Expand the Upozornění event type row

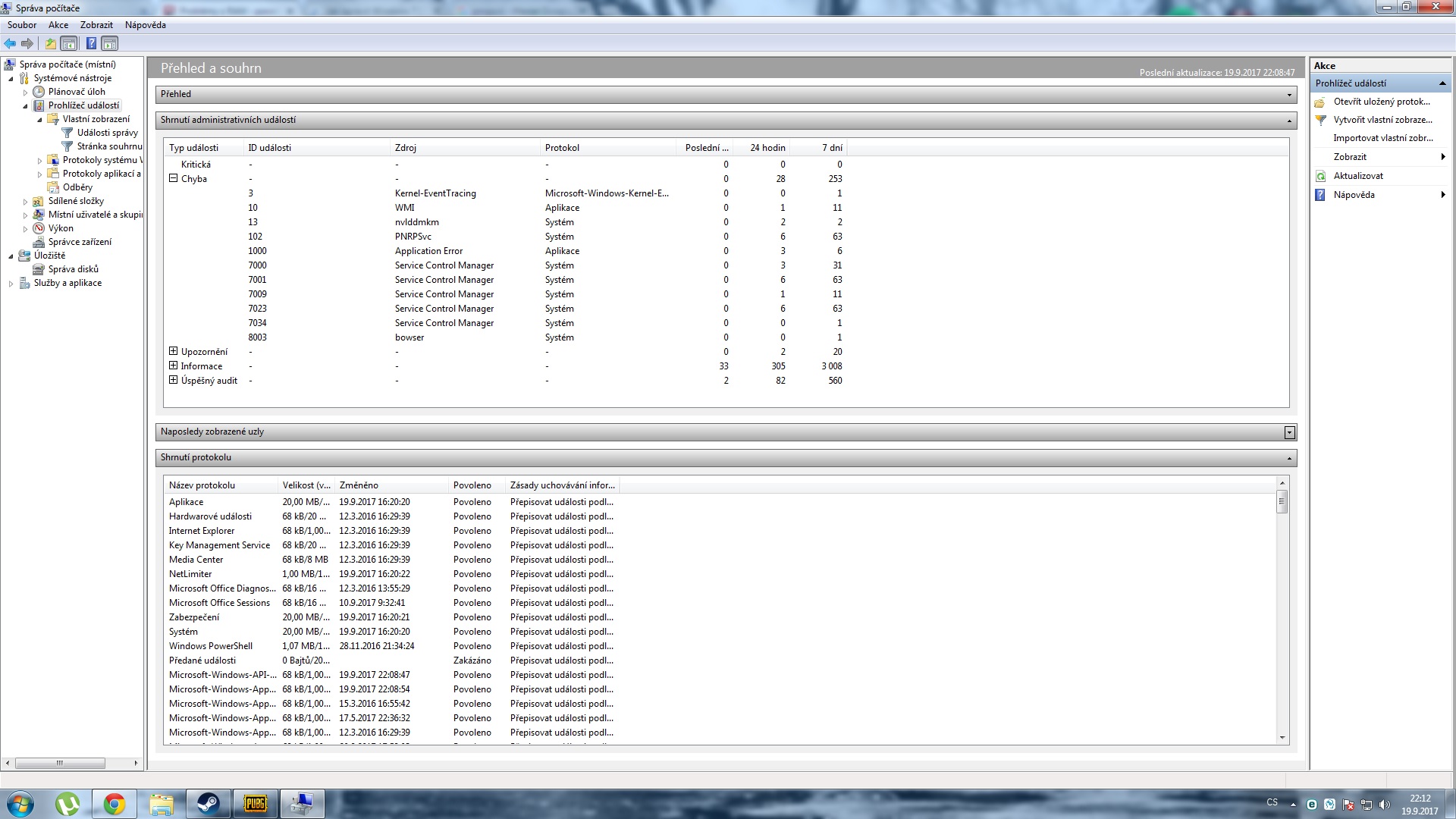pyautogui.click(x=173, y=351)
